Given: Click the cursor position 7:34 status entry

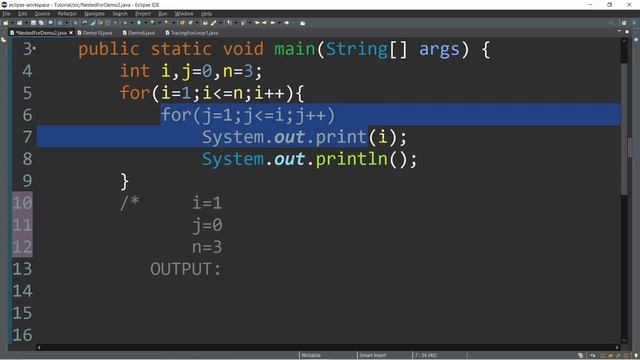Looking at the screenshot, I should coord(426,356).
